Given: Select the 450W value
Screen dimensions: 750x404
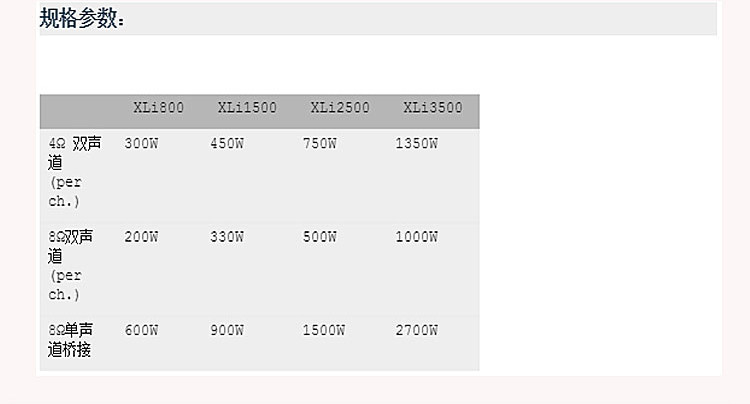Looking at the screenshot, I should pyautogui.click(x=227, y=144).
